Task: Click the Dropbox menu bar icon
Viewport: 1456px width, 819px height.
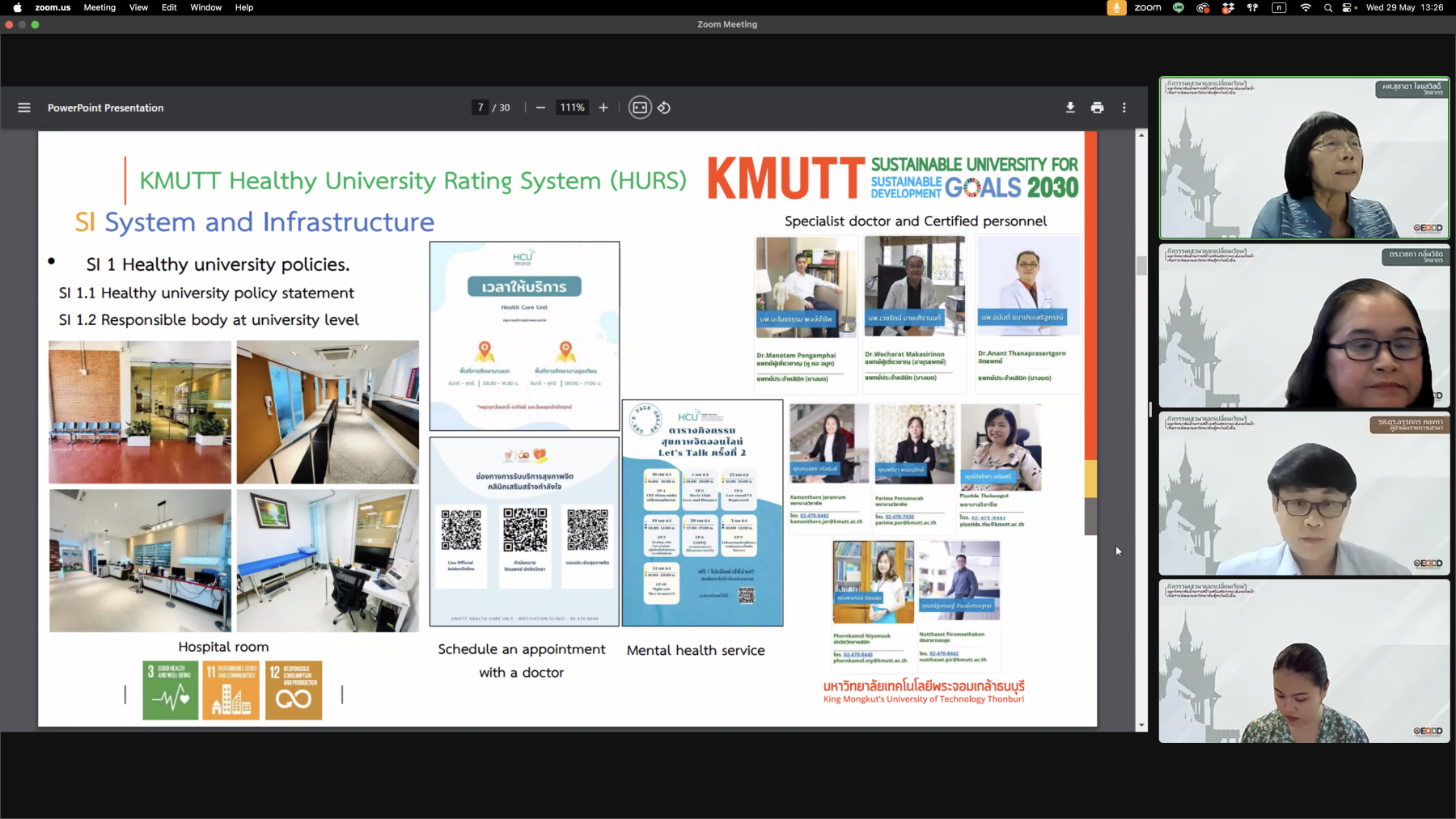Action: point(1228,7)
